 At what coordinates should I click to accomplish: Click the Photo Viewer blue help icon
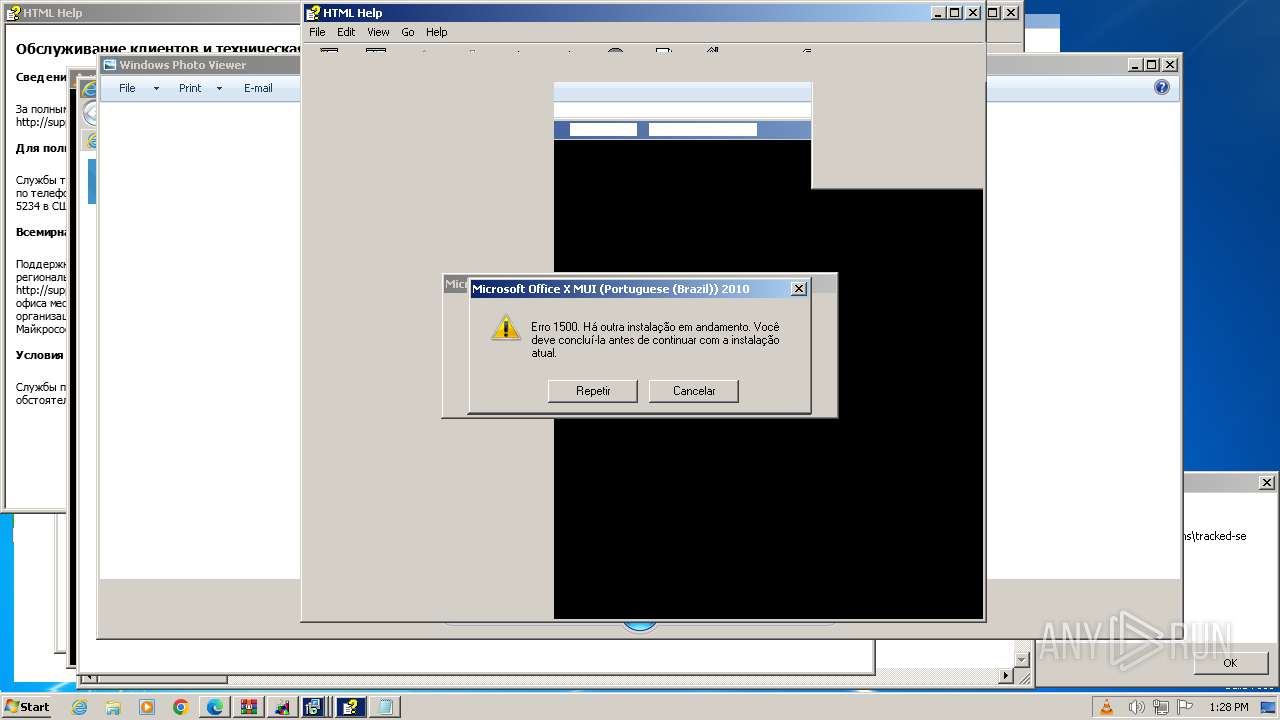(1162, 87)
